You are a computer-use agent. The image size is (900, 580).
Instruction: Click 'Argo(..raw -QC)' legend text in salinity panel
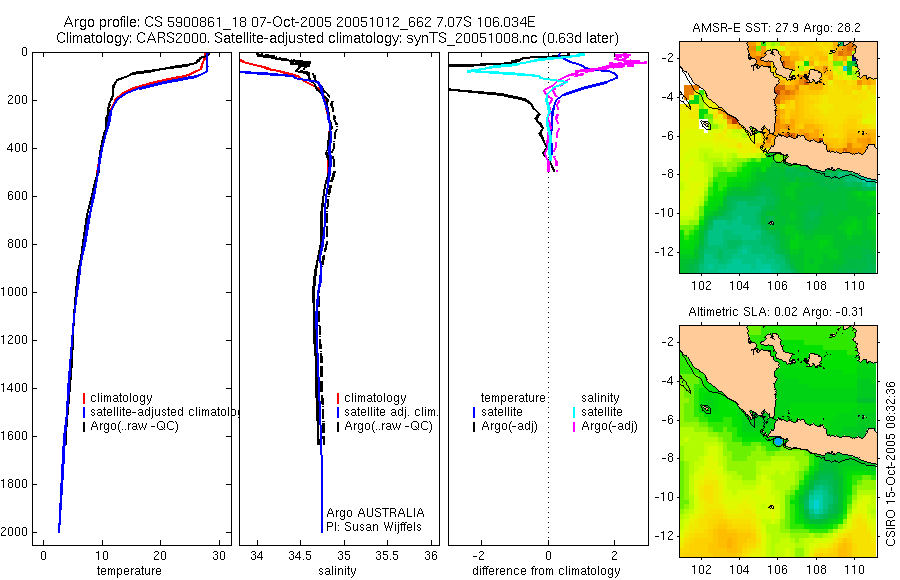[389, 426]
